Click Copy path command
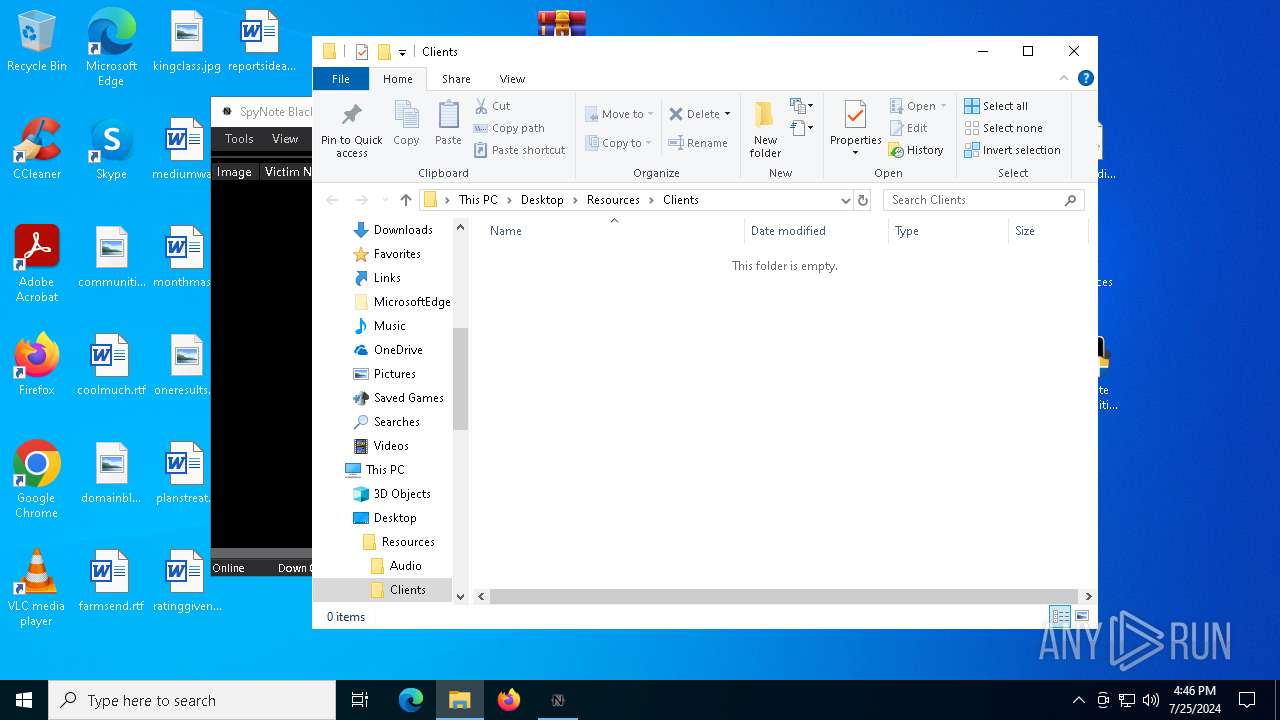The height and width of the screenshot is (720, 1280). 509,128
